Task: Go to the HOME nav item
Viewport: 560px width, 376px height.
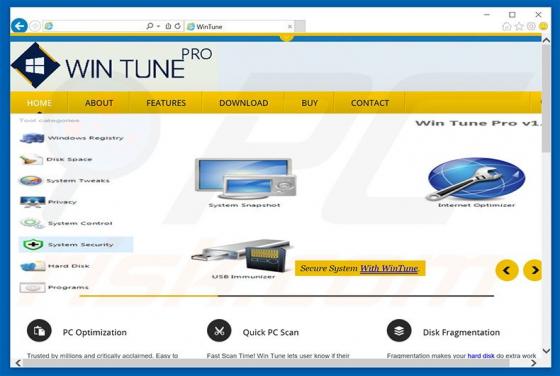Action: pyautogui.click(x=39, y=103)
